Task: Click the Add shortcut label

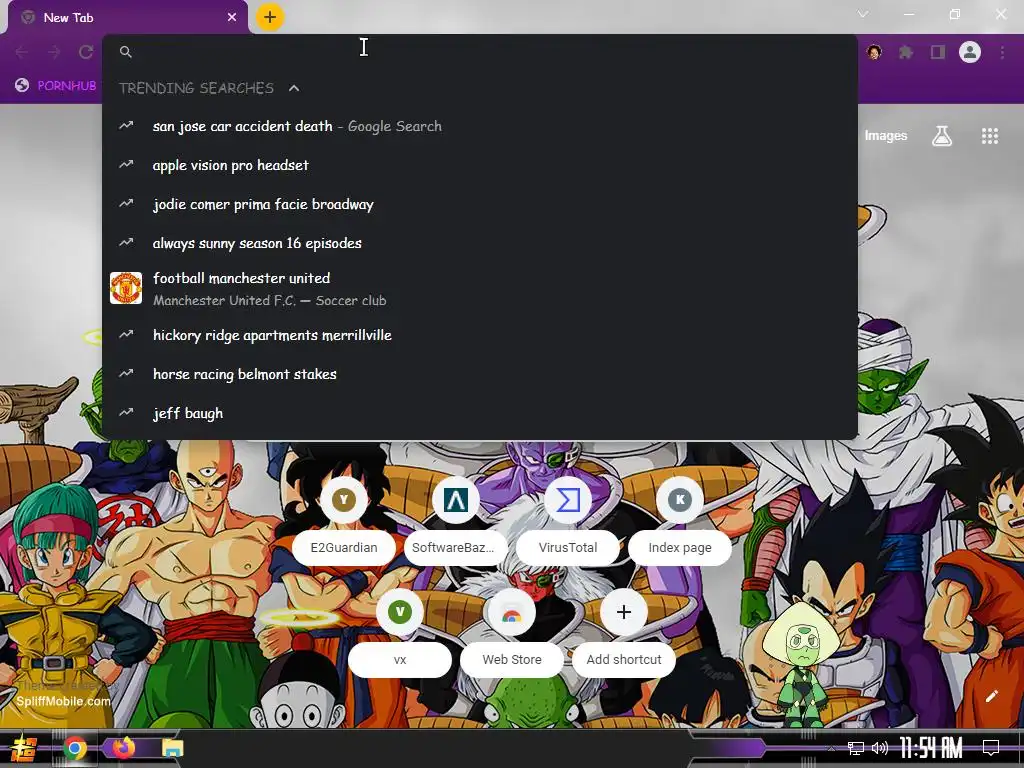Action: (624, 660)
